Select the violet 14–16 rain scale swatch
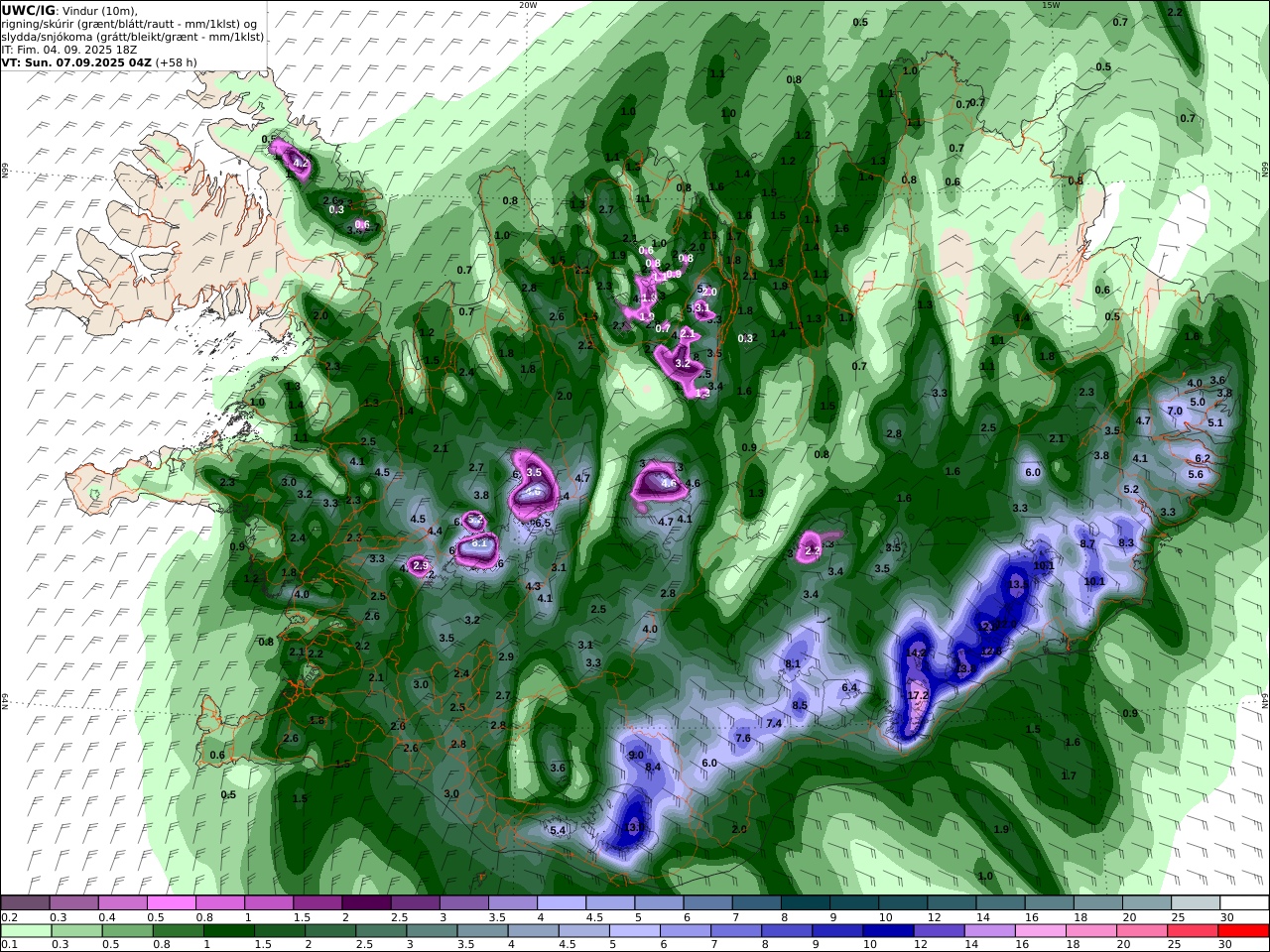Viewport: 1270px width, 952px height. [x=988, y=931]
